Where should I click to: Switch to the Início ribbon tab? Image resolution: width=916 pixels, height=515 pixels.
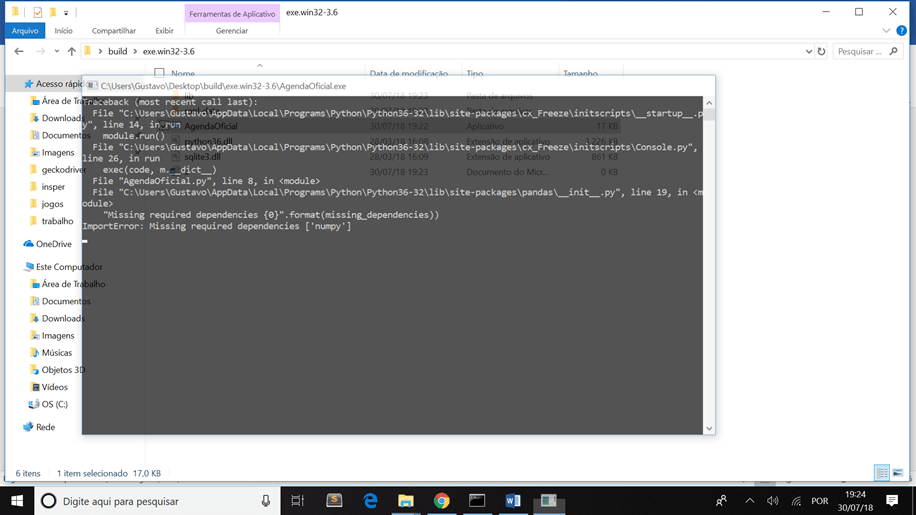64,30
